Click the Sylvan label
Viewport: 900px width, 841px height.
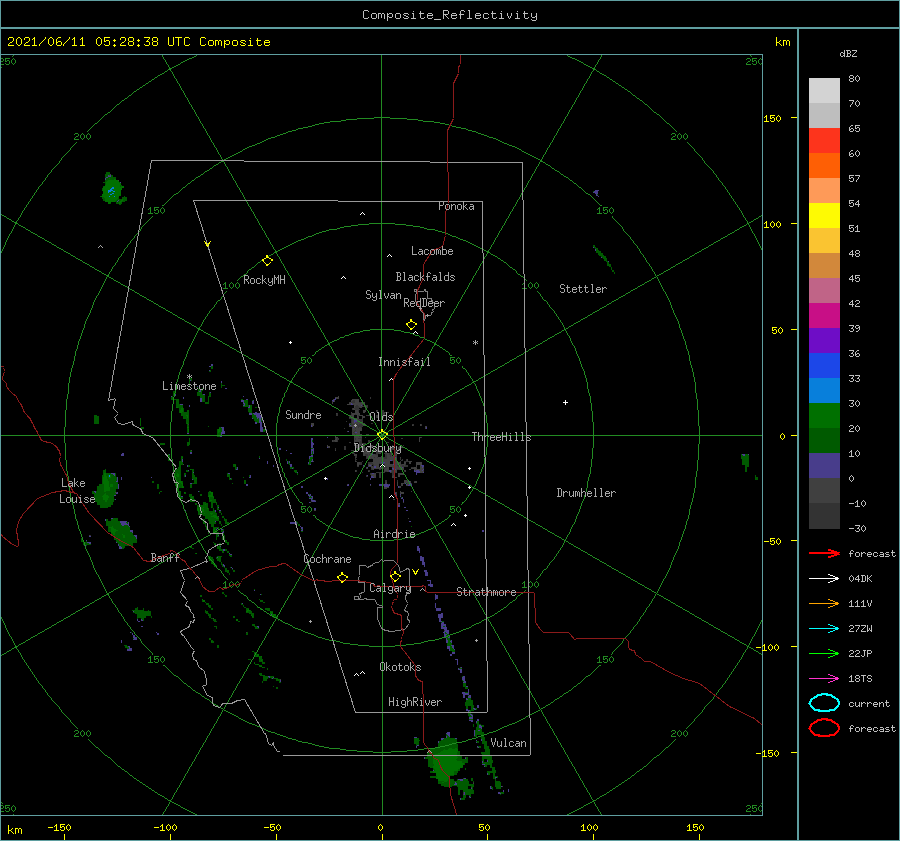click(383, 295)
